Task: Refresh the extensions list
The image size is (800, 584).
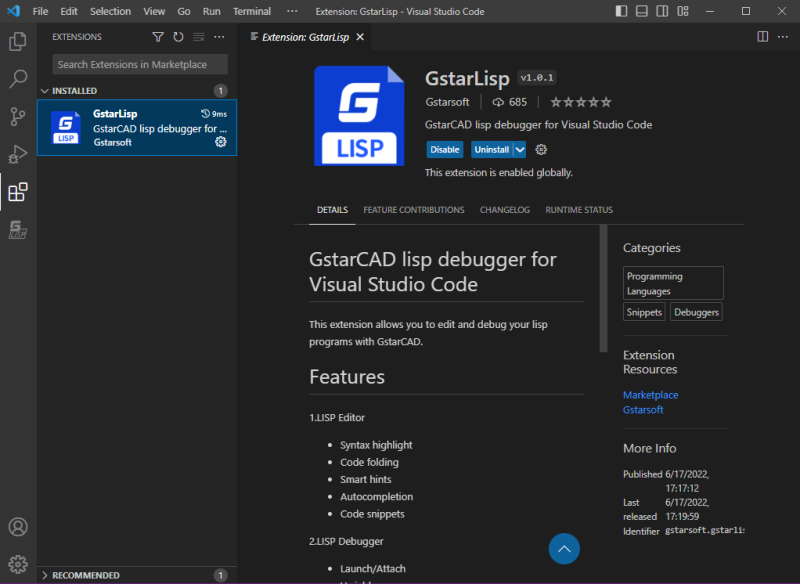Action: 178,37
